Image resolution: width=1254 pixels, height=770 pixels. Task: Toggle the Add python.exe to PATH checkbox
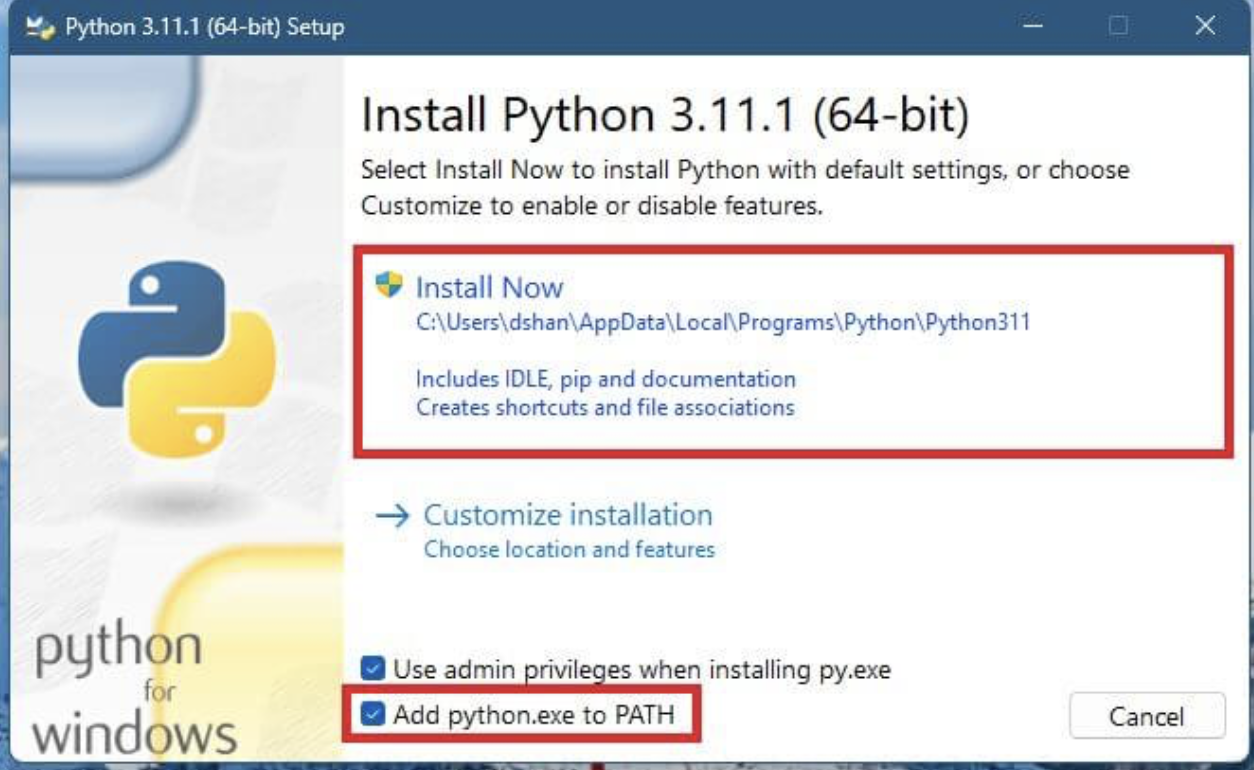pos(373,715)
